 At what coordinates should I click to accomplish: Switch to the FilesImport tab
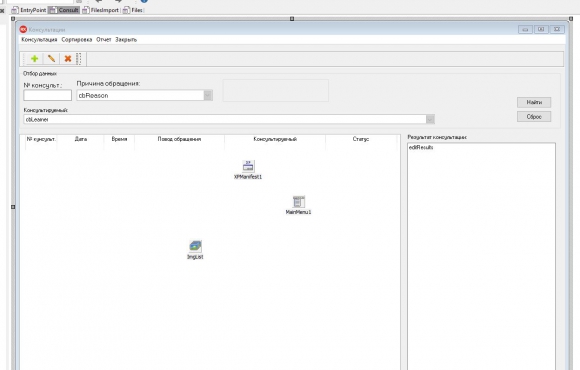(x=101, y=10)
